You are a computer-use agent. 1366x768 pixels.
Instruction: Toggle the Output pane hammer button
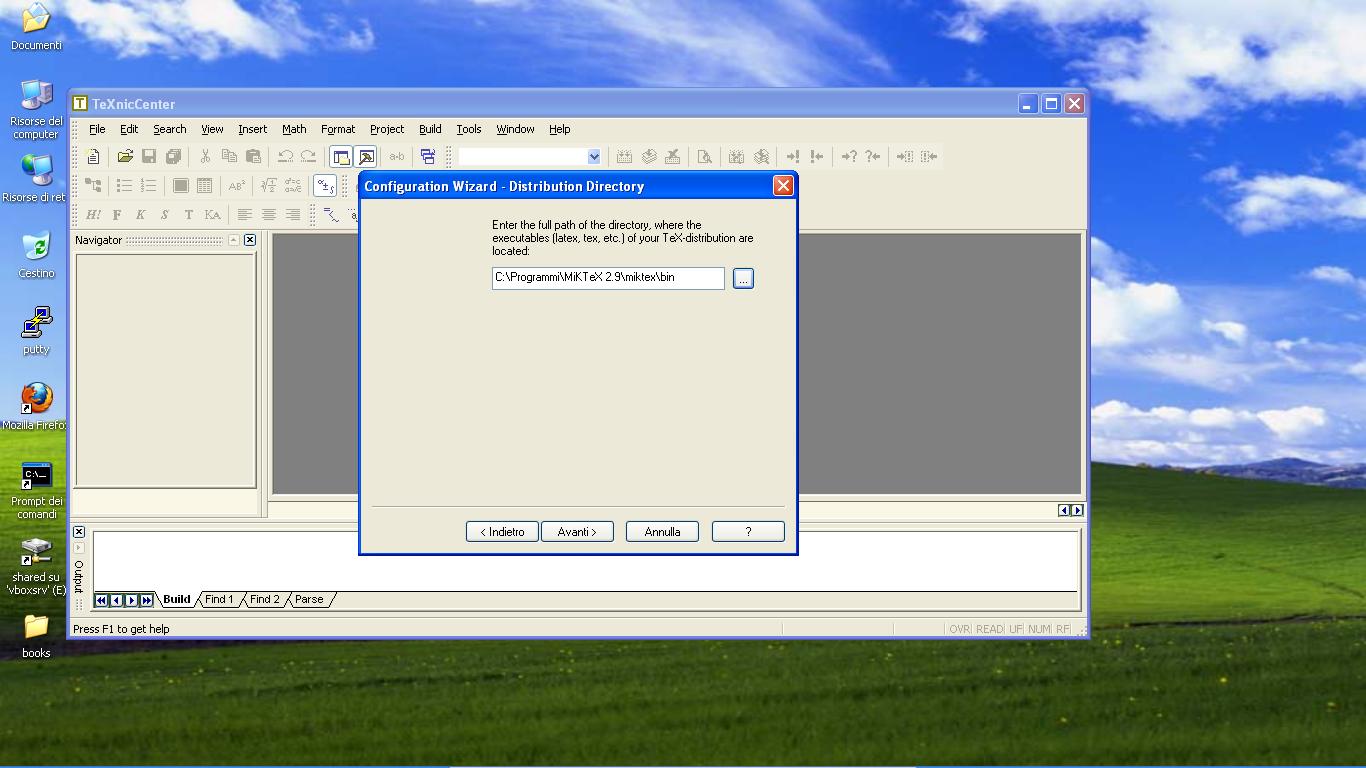pyautogui.click(x=365, y=156)
